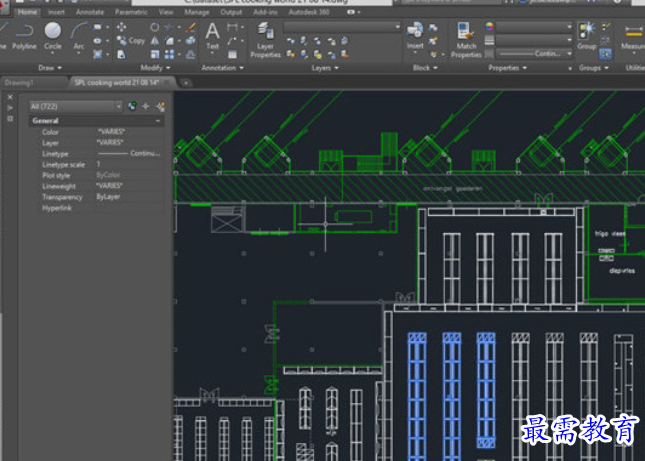645x461 pixels.
Task: Click the Hyperlink property row
Action: point(102,208)
